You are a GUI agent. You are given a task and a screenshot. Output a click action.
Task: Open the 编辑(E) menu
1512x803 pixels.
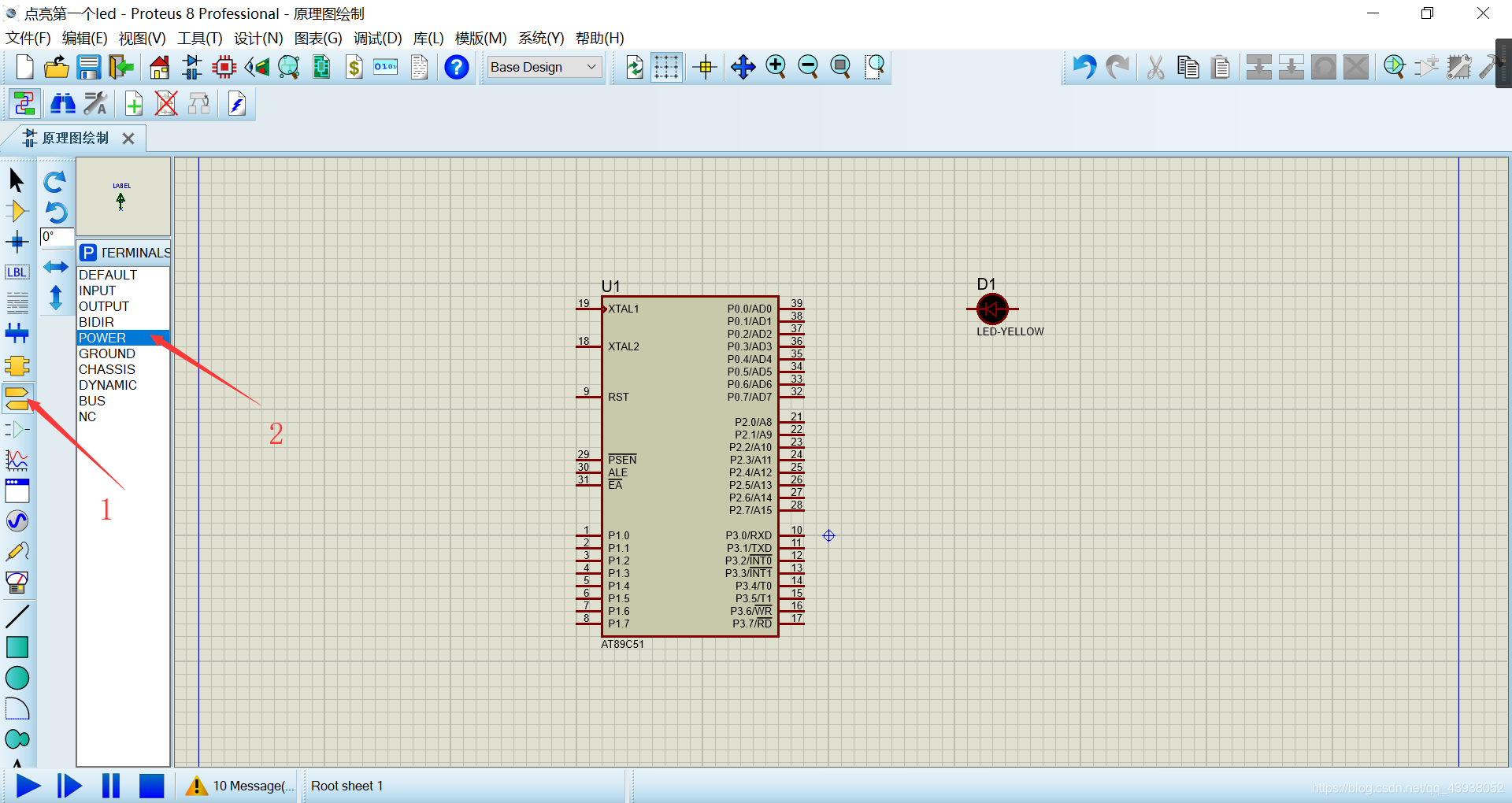(85, 38)
